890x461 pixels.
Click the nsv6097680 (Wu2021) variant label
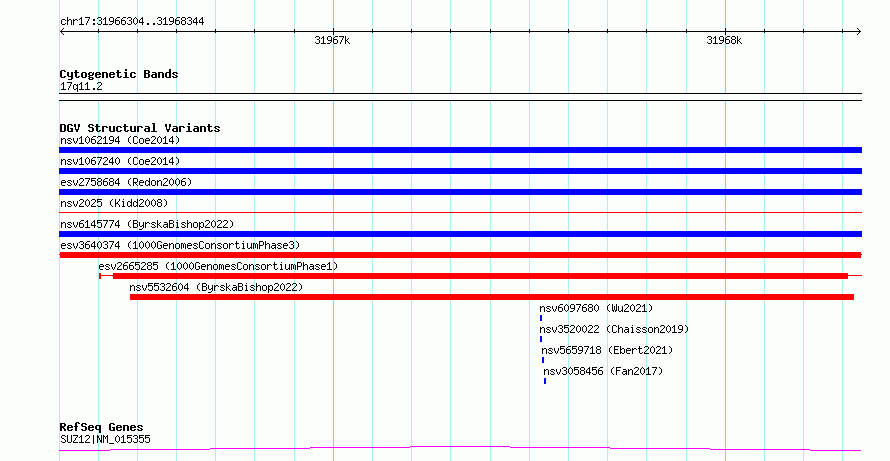(x=596, y=308)
